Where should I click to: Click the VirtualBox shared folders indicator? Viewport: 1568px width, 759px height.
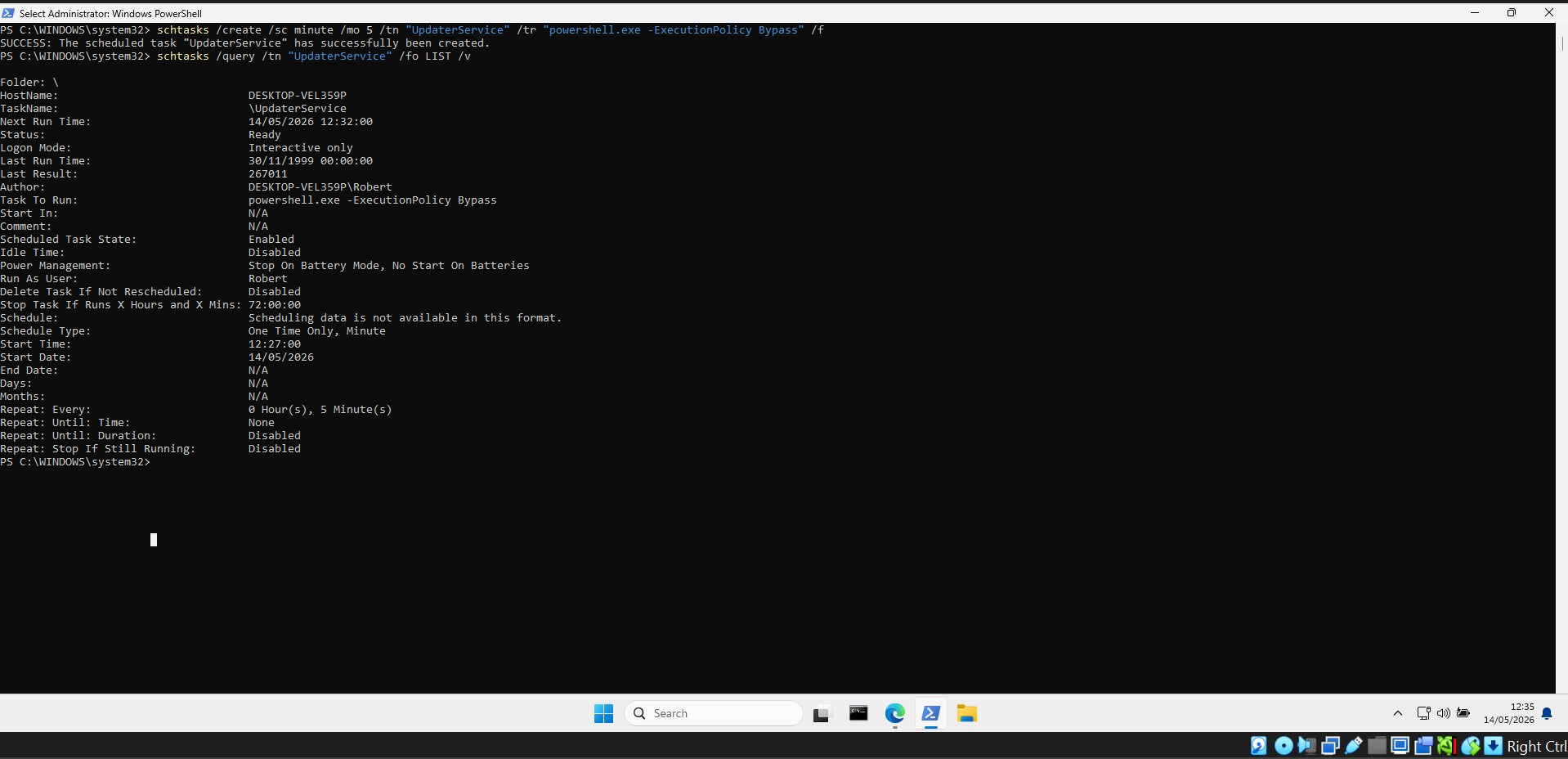click(1378, 746)
